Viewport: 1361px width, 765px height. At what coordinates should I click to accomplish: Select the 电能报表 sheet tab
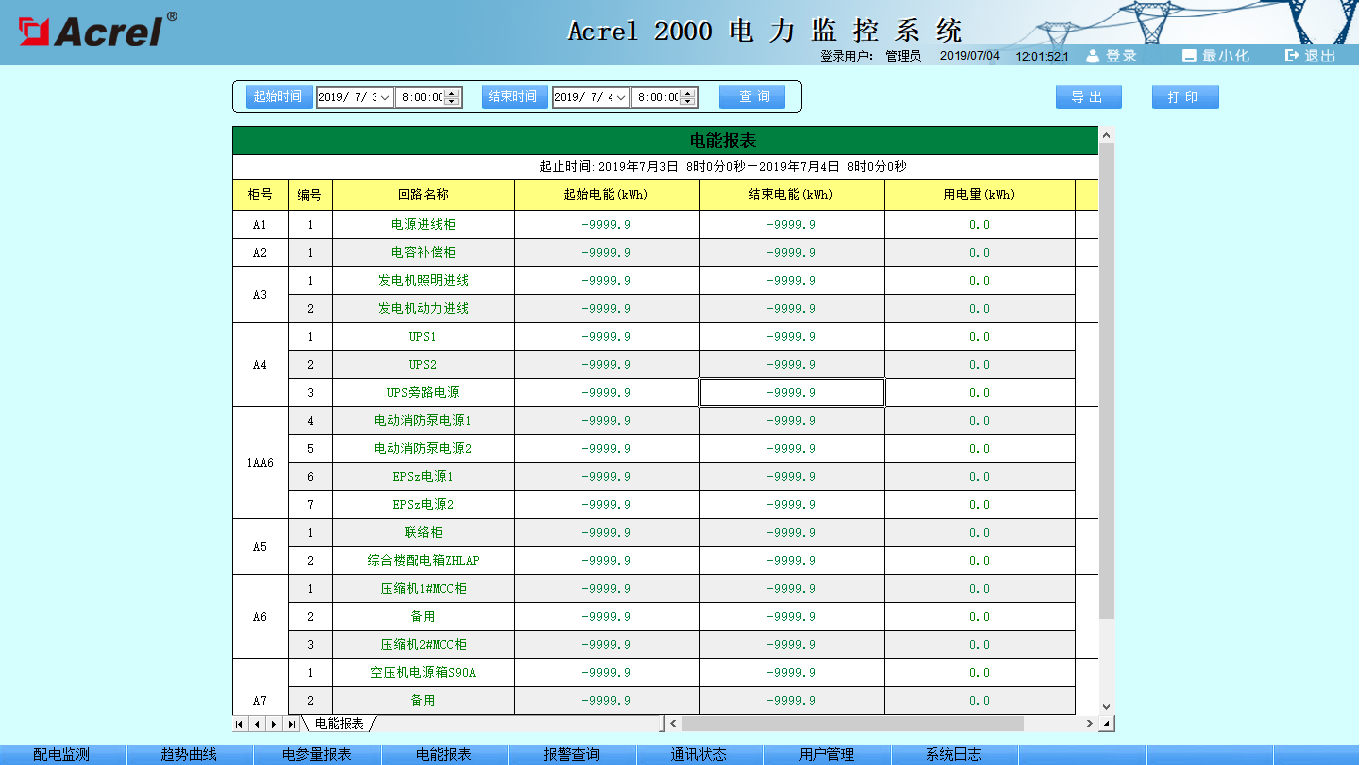(339, 723)
